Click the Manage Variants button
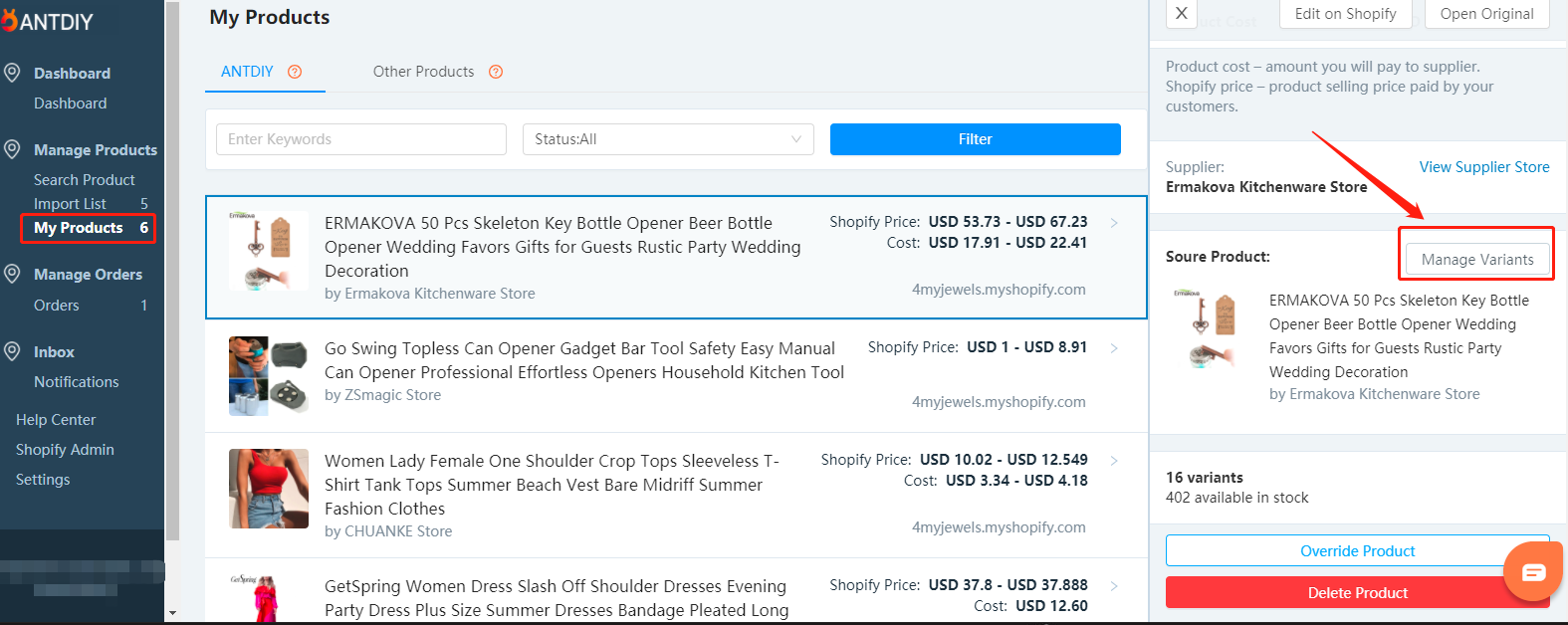1568x625 pixels. [1477, 260]
